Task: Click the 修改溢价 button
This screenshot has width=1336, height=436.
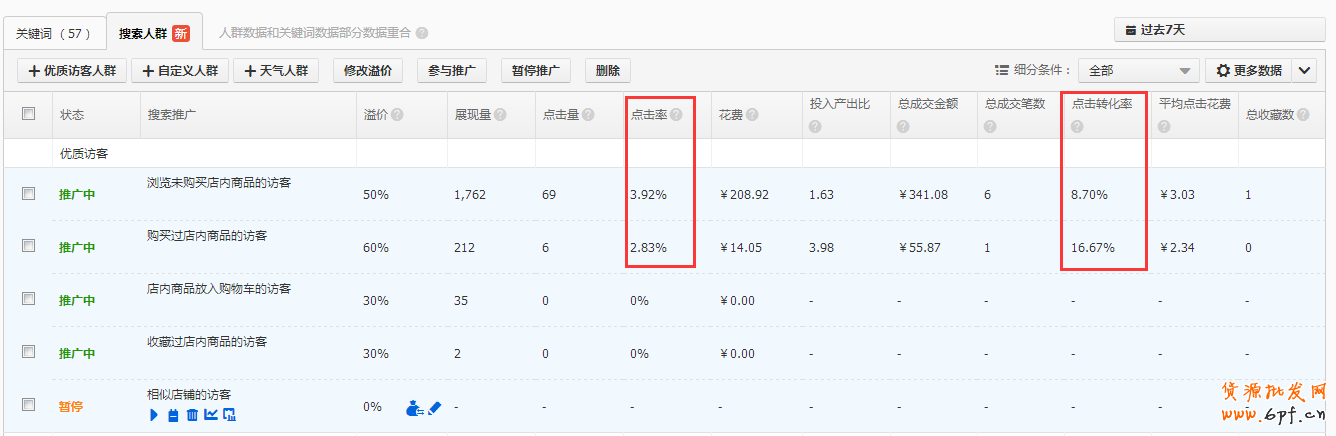Action: 368,71
